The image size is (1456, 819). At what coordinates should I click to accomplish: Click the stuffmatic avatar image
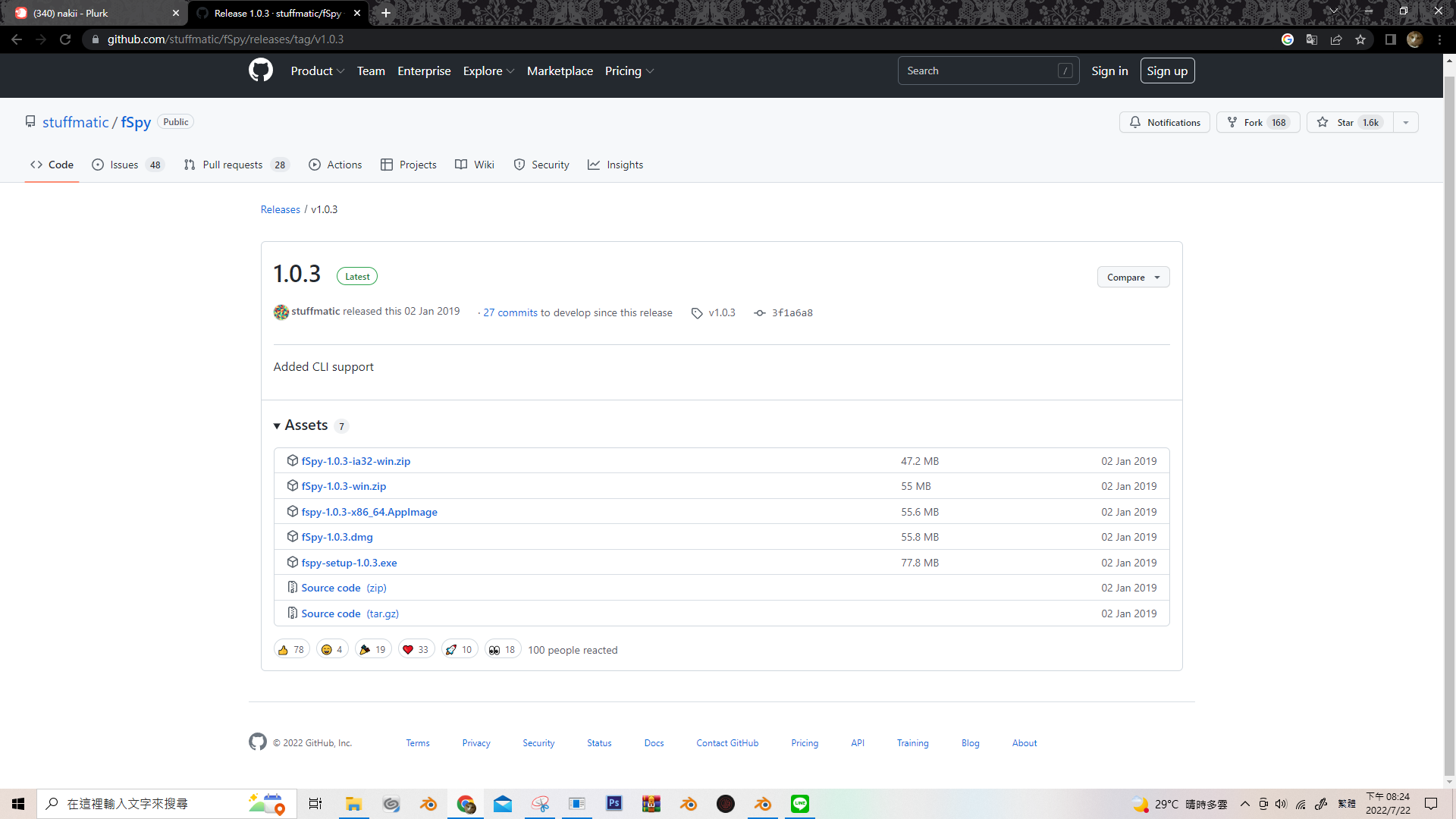click(281, 312)
